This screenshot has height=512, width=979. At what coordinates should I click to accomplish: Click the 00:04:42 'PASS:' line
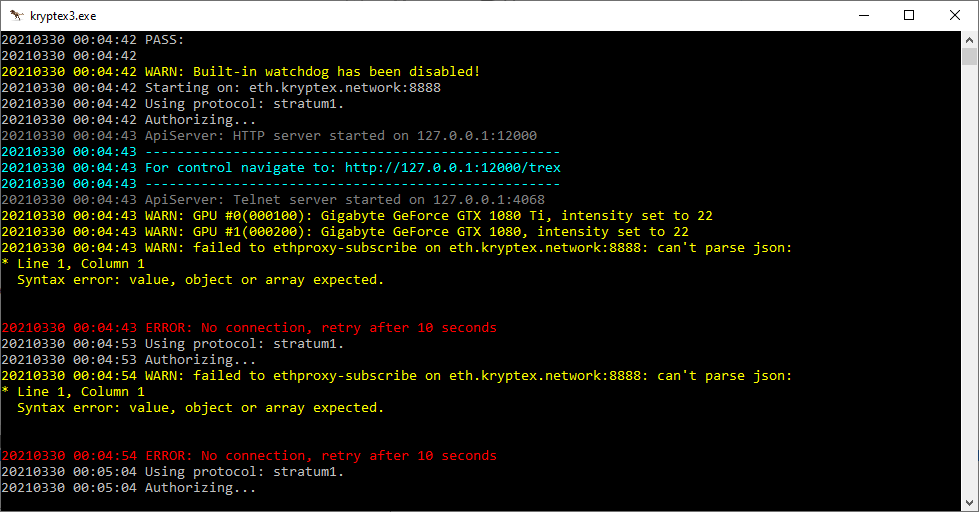[x=93, y=39]
